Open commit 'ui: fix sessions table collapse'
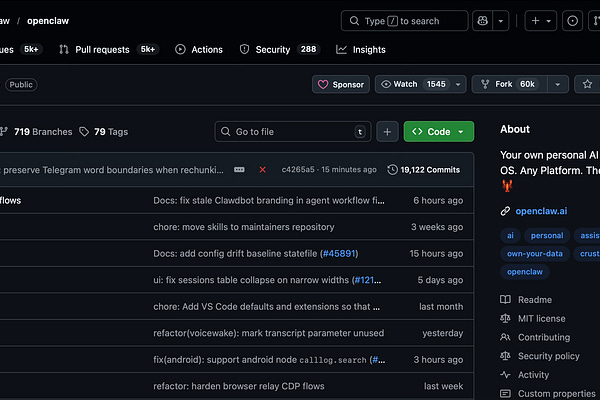The width and height of the screenshot is (600, 400). click(x=252, y=280)
